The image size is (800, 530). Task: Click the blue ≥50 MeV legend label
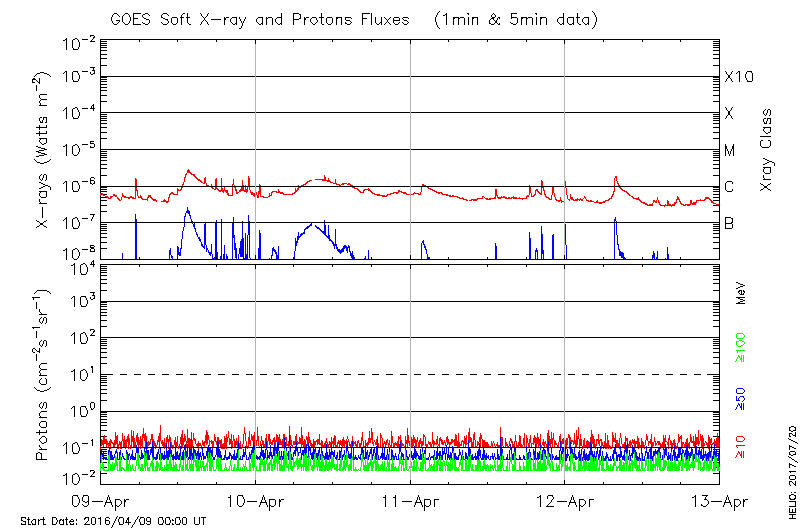pyautogui.click(x=741, y=397)
